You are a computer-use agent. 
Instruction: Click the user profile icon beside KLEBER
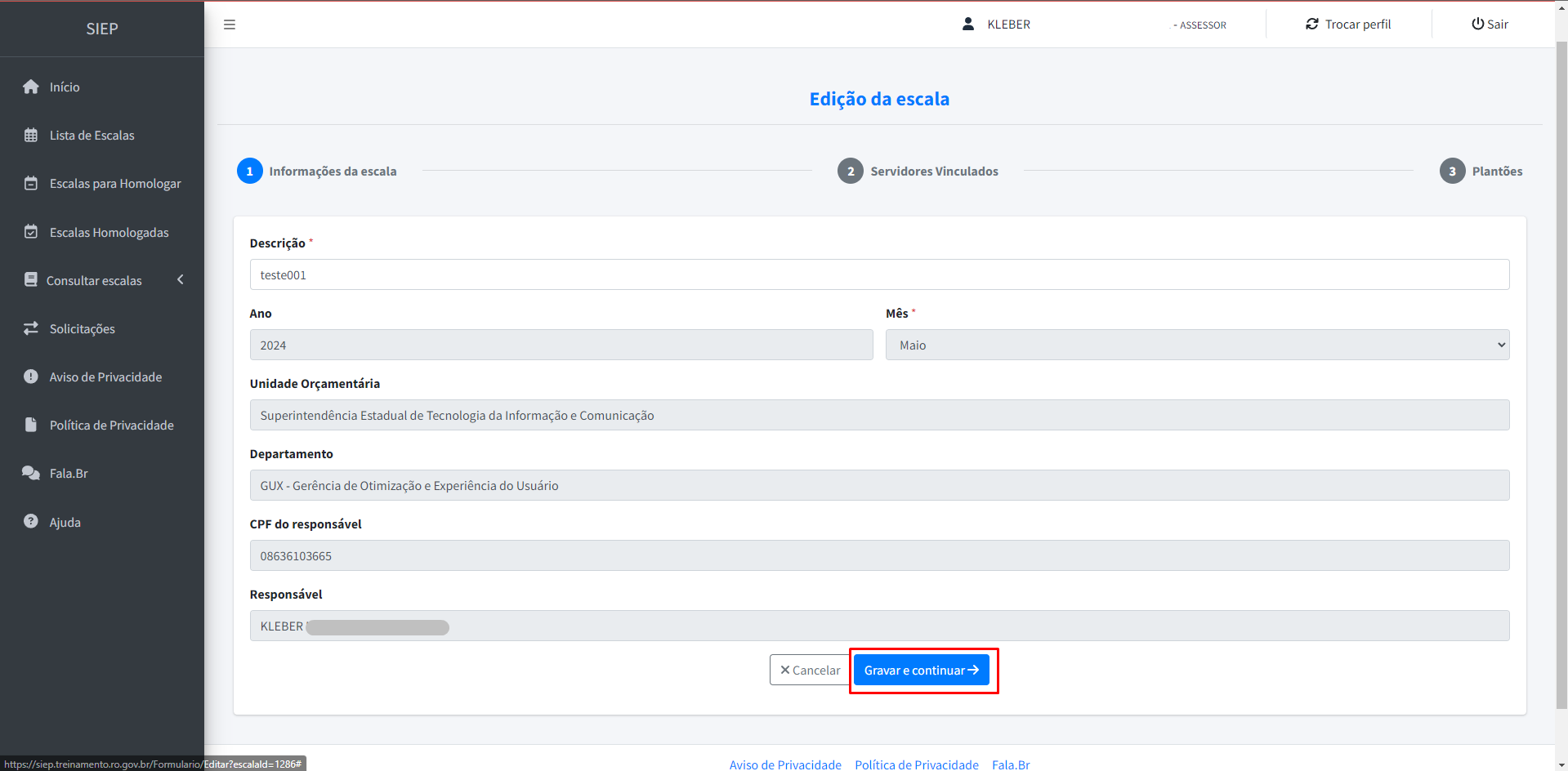point(968,24)
